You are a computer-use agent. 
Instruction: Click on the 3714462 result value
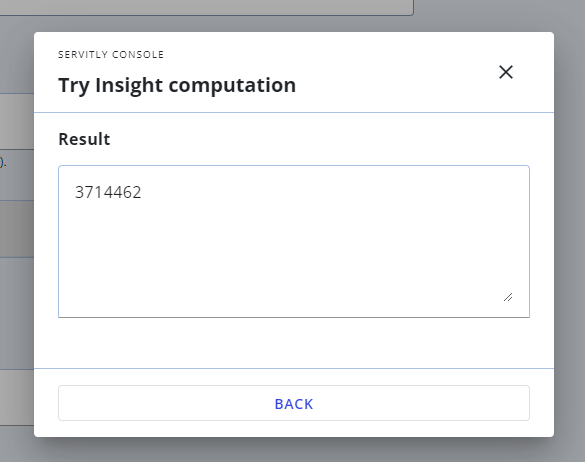point(108,193)
